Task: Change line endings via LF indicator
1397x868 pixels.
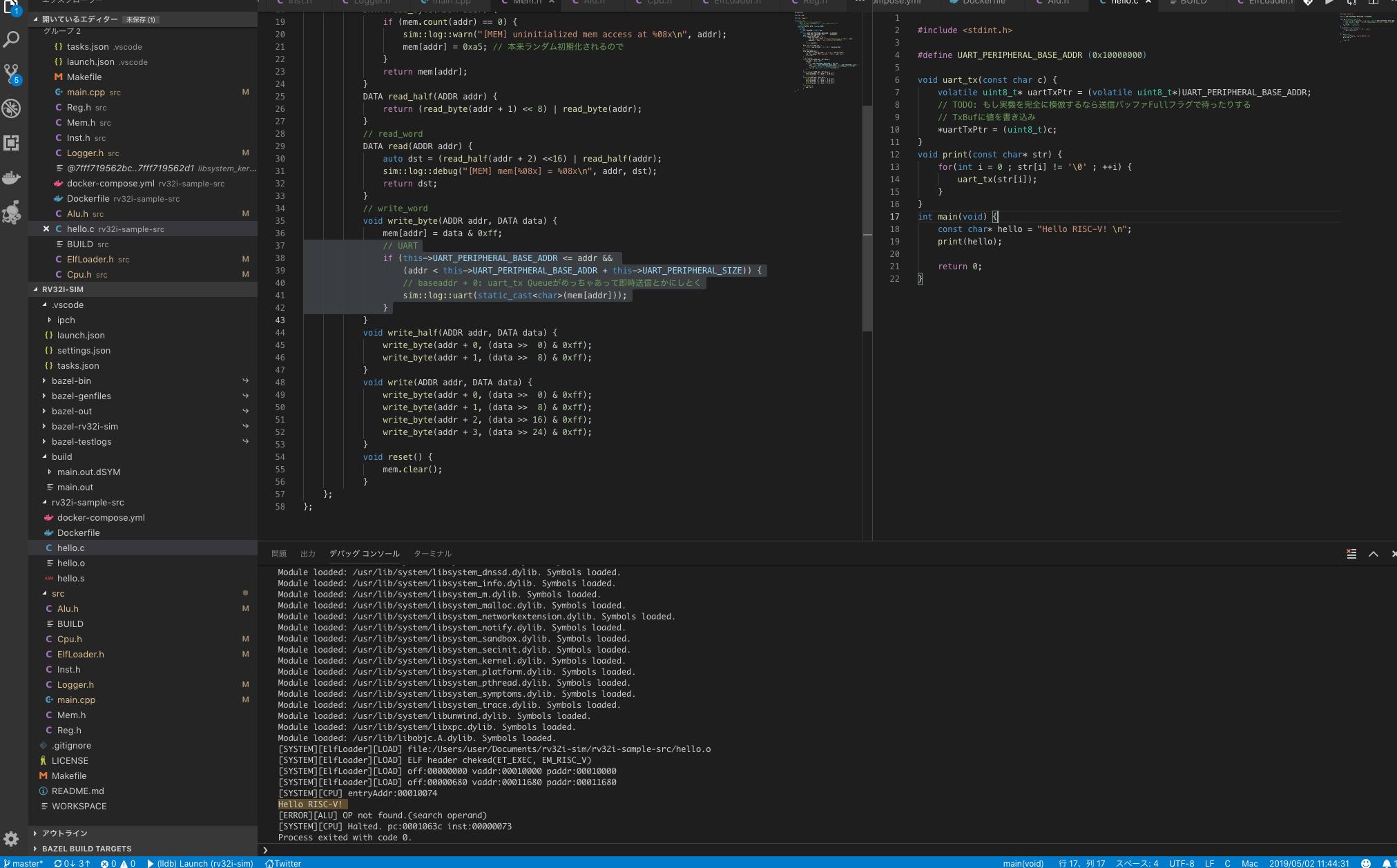Action: 1209,863
